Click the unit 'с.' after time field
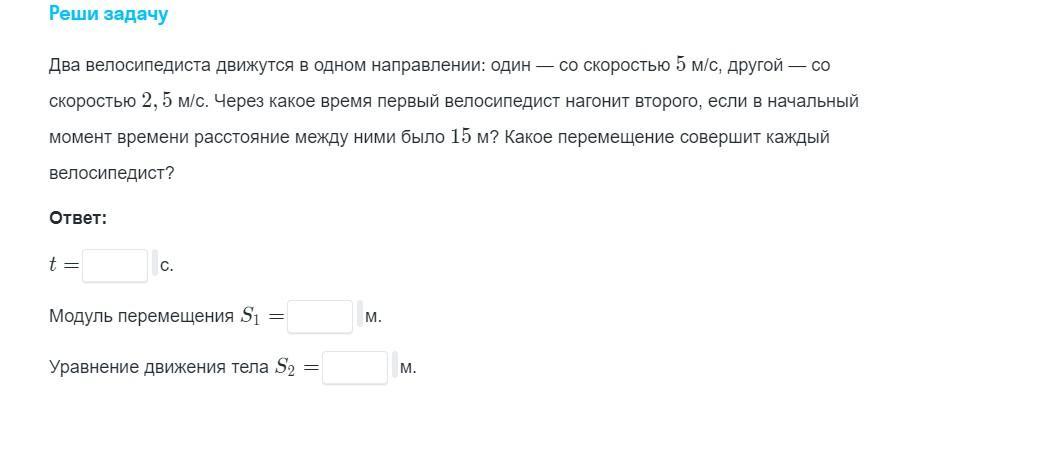Screen dimensions: 1061x468 click(x=167, y=266)
